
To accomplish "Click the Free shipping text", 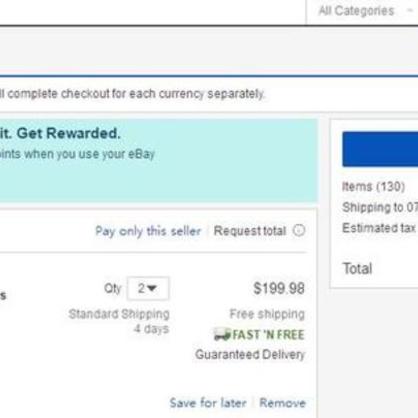I will 267,314.
